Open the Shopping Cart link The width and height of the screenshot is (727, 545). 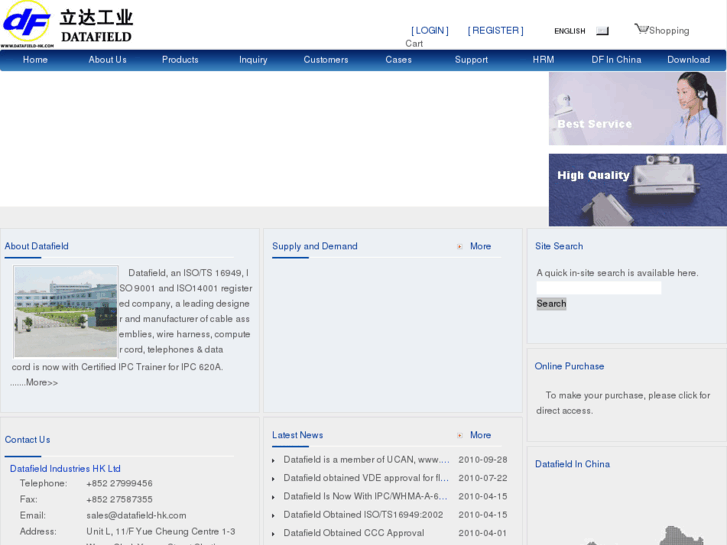(669, 31)
